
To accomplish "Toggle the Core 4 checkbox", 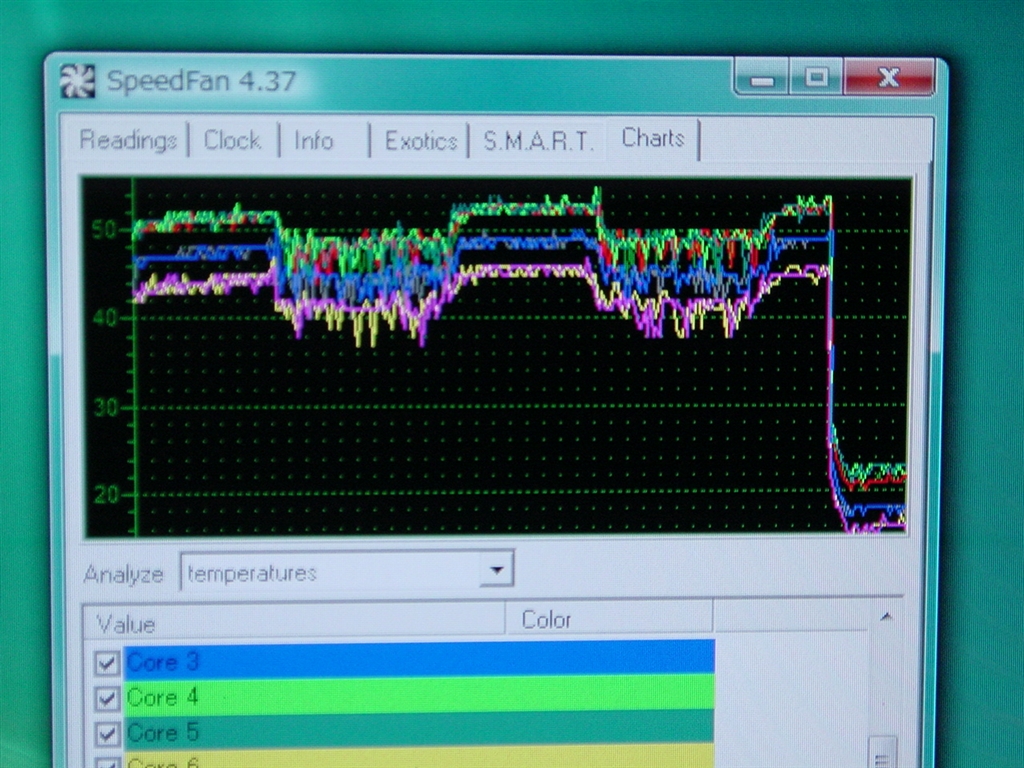I will pyautogui.click(x=107, y=698).
